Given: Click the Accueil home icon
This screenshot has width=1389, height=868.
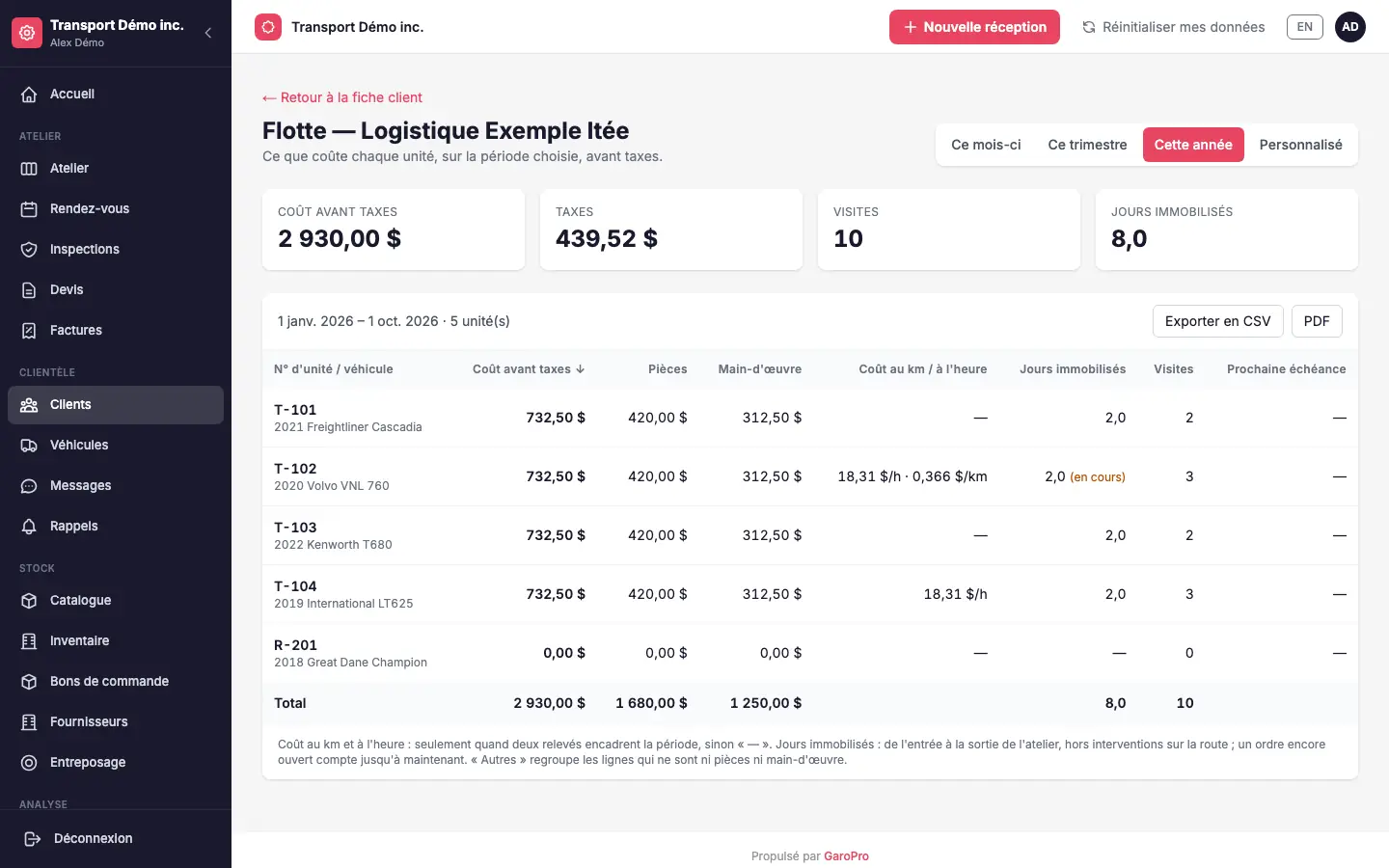Looking at the screenshot, I should coord(29,95).
